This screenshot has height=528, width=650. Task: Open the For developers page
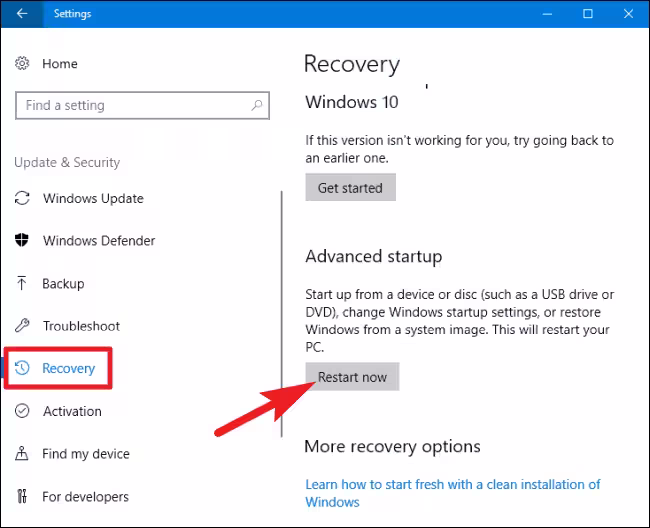pos(85,497)
